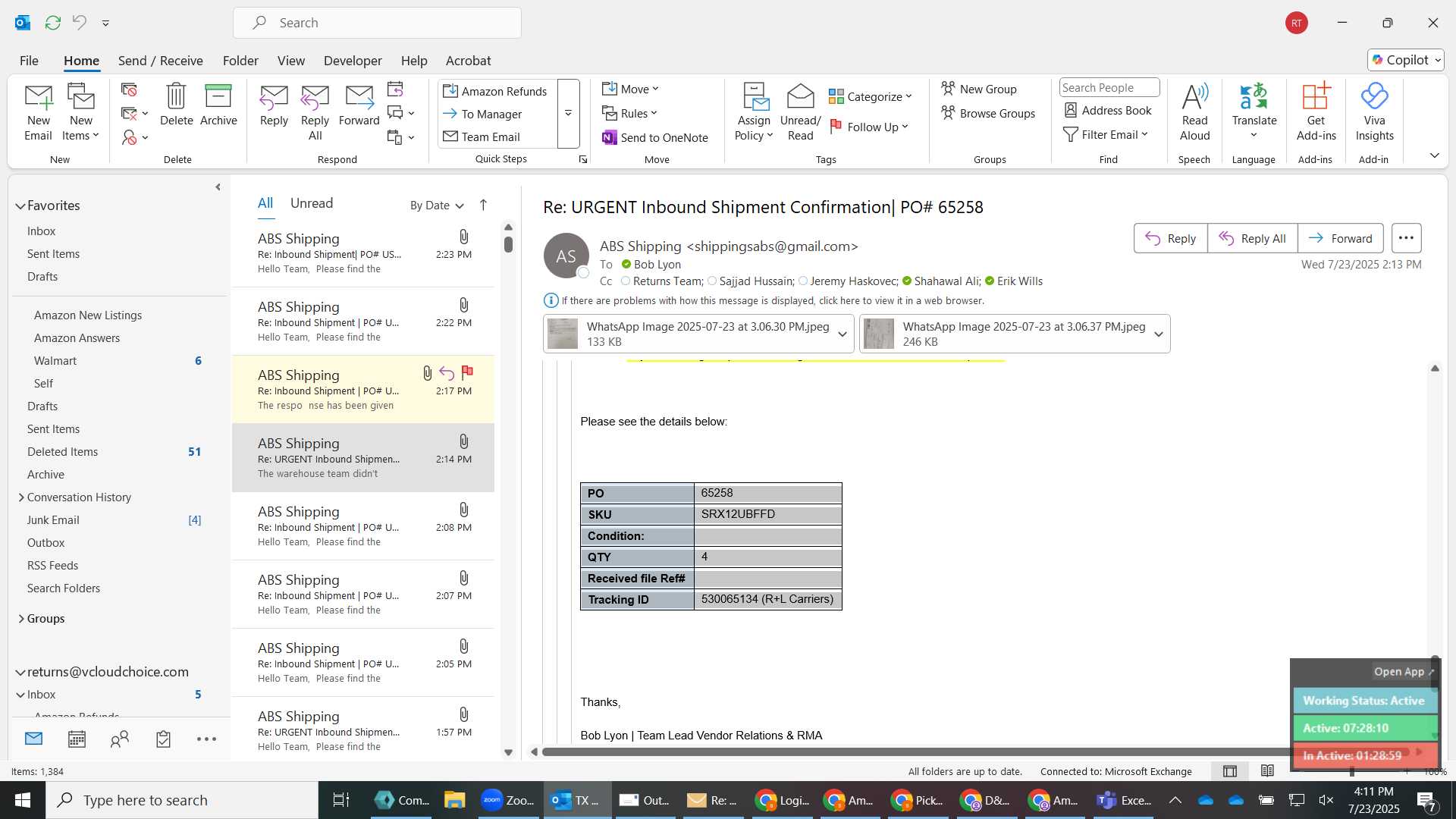
Task: Click the Ignore conversation icon
Action: pos(130,89)
